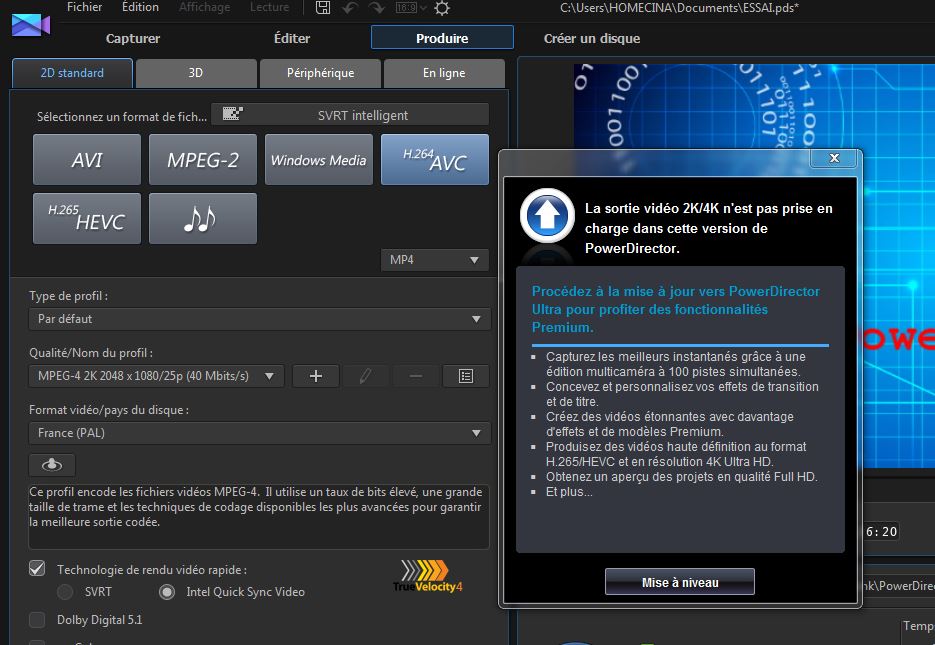Switch to Créer un disque module
Image resolution: width=935 pixels, height=645 pixels.
[592, 38]
